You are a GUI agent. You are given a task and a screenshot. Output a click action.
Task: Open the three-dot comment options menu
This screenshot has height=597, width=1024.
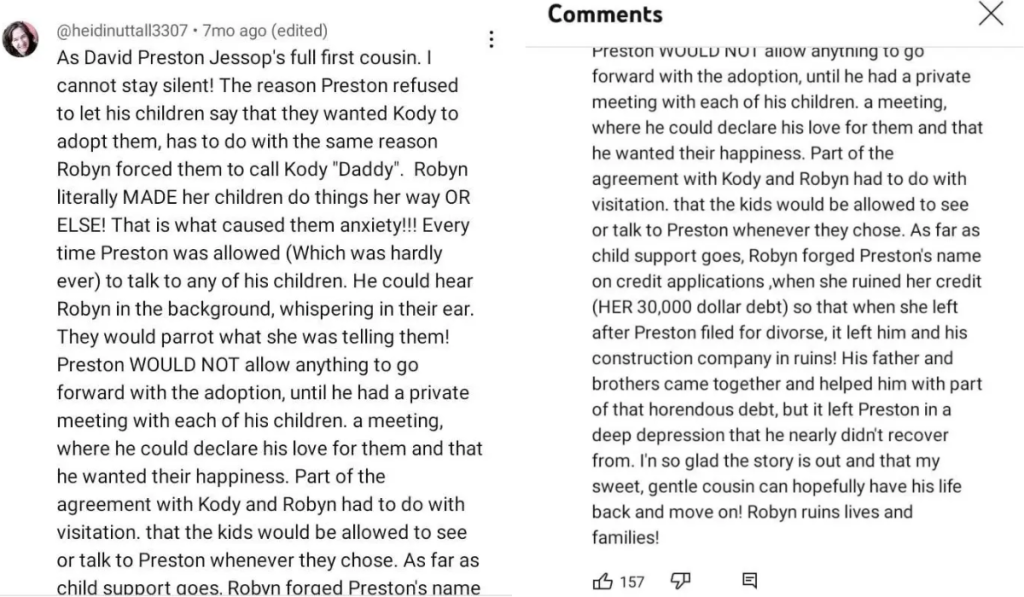click(x=491, y=39)
